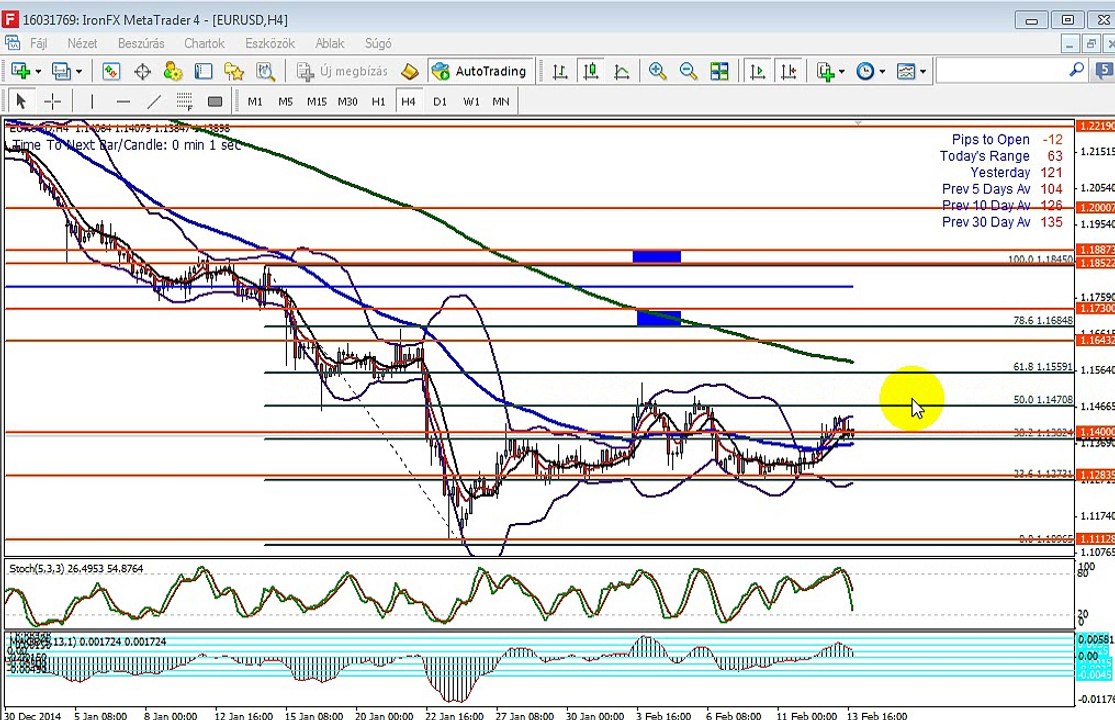Toggle chart auto scroll
The height and width of the screenshot is (720, 1115).
pyautogui.click(x=758, y=71)
